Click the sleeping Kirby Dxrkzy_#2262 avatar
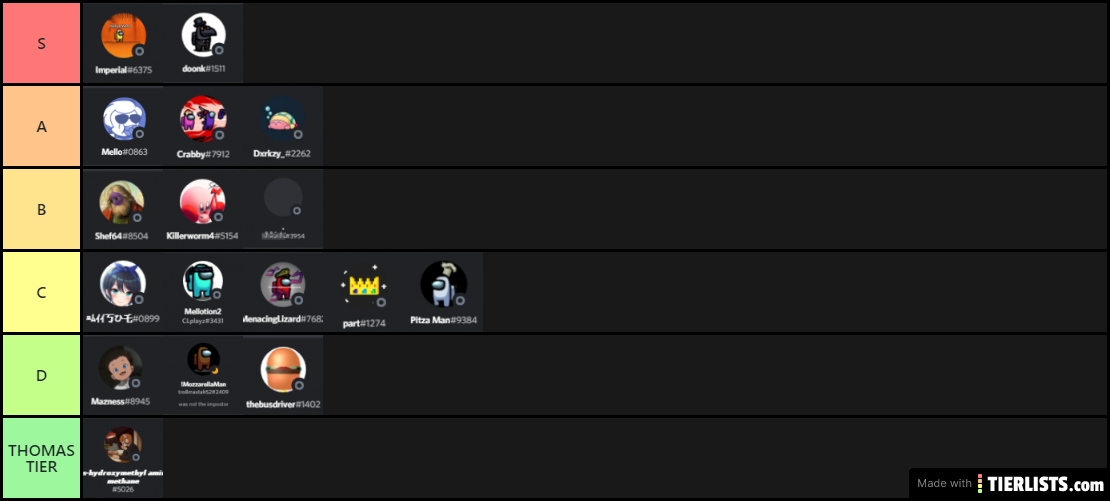The image size is (1110, 501). click(x=283, y=119)
